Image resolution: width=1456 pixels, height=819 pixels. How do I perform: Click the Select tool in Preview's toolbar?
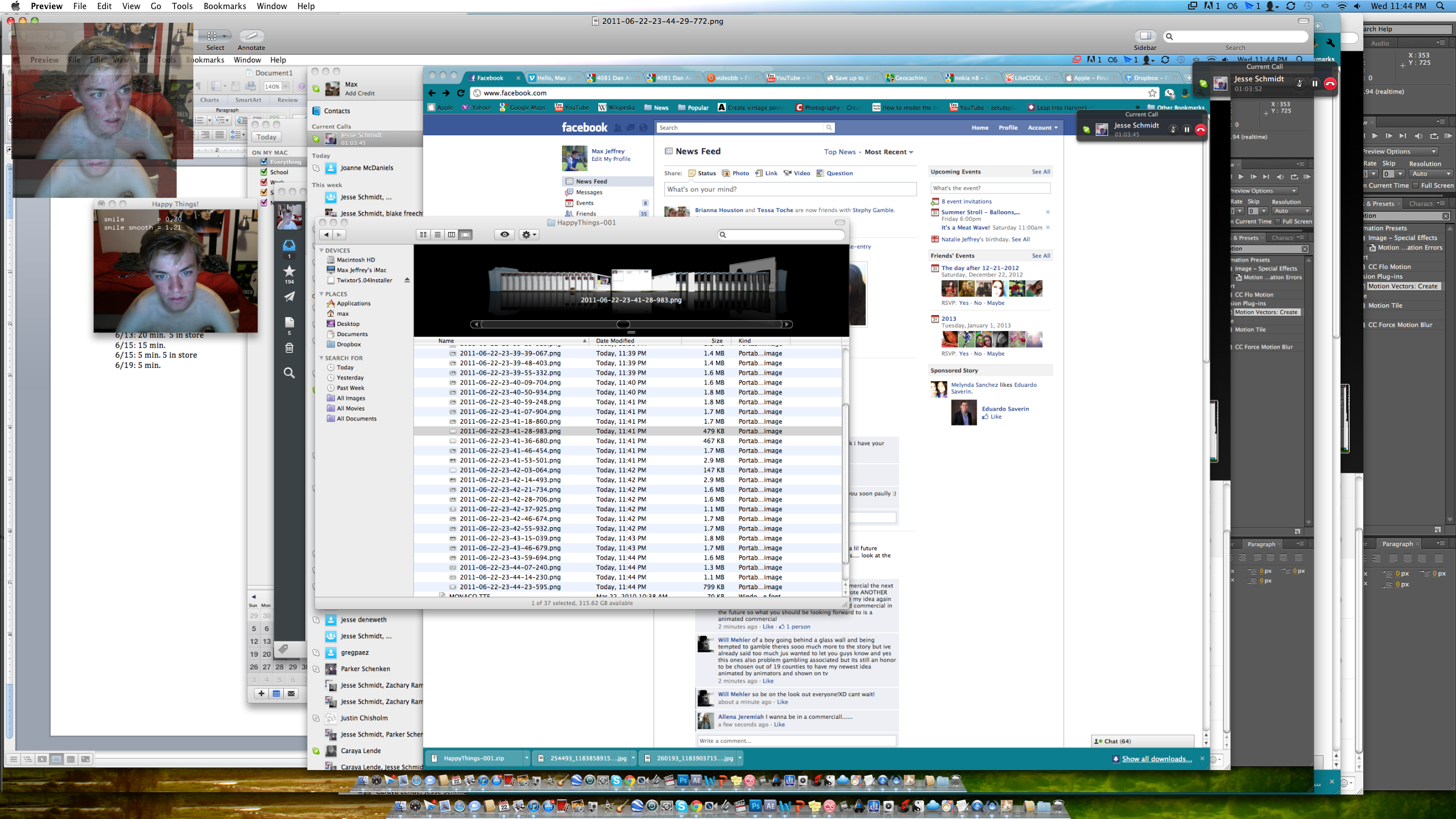[215, 36]
